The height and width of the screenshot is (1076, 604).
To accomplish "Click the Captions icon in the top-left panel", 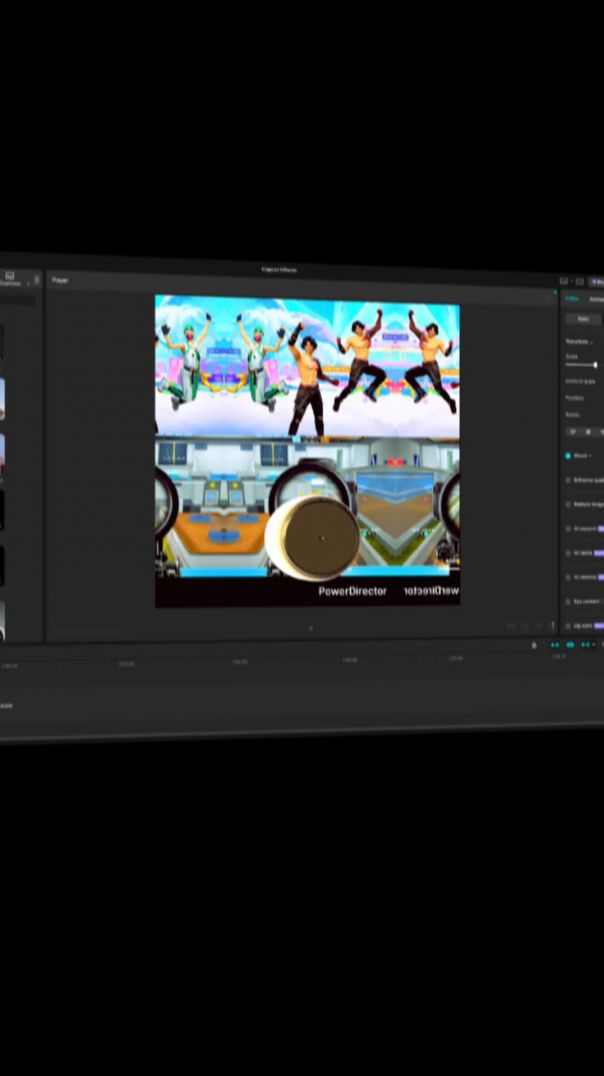I will [x=9, y=276].
